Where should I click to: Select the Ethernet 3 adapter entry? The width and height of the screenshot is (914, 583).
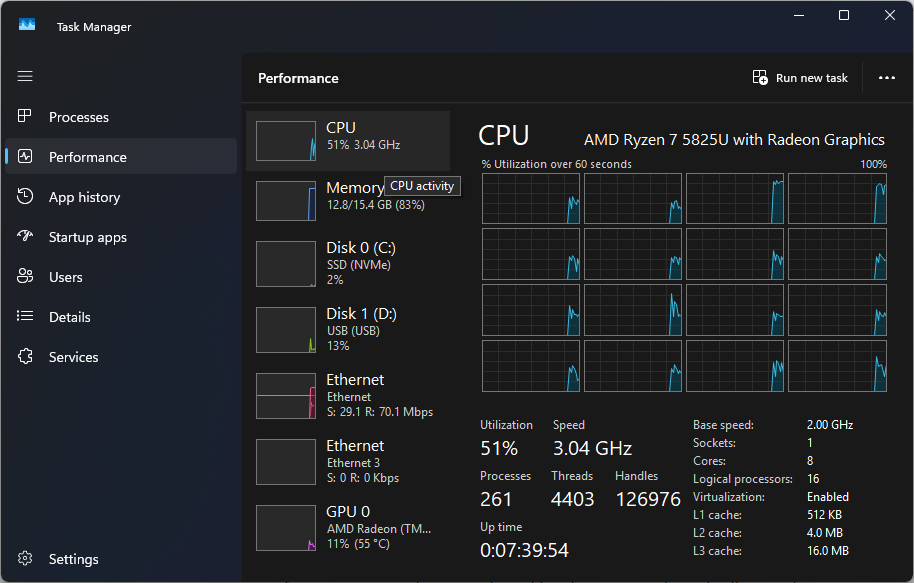[347, 461]
